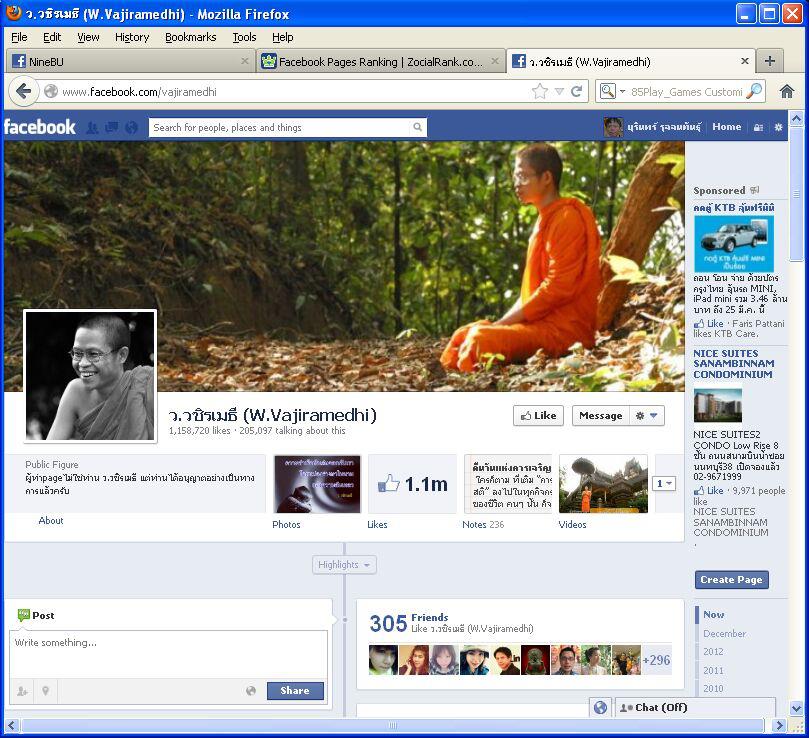Open Facebook messages icon in the blue bar
The width and height of the screenshot is (809, 738).
point(111,127)
